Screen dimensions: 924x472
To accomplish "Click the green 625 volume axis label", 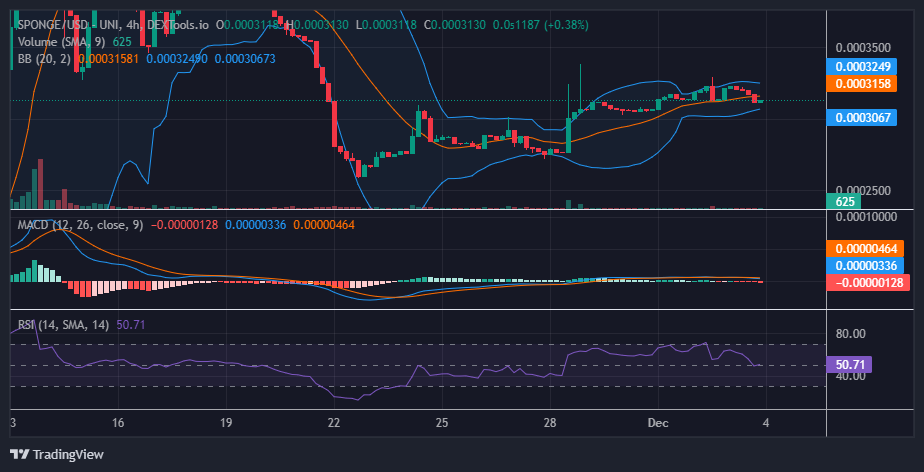I will (x=844, y=202).
